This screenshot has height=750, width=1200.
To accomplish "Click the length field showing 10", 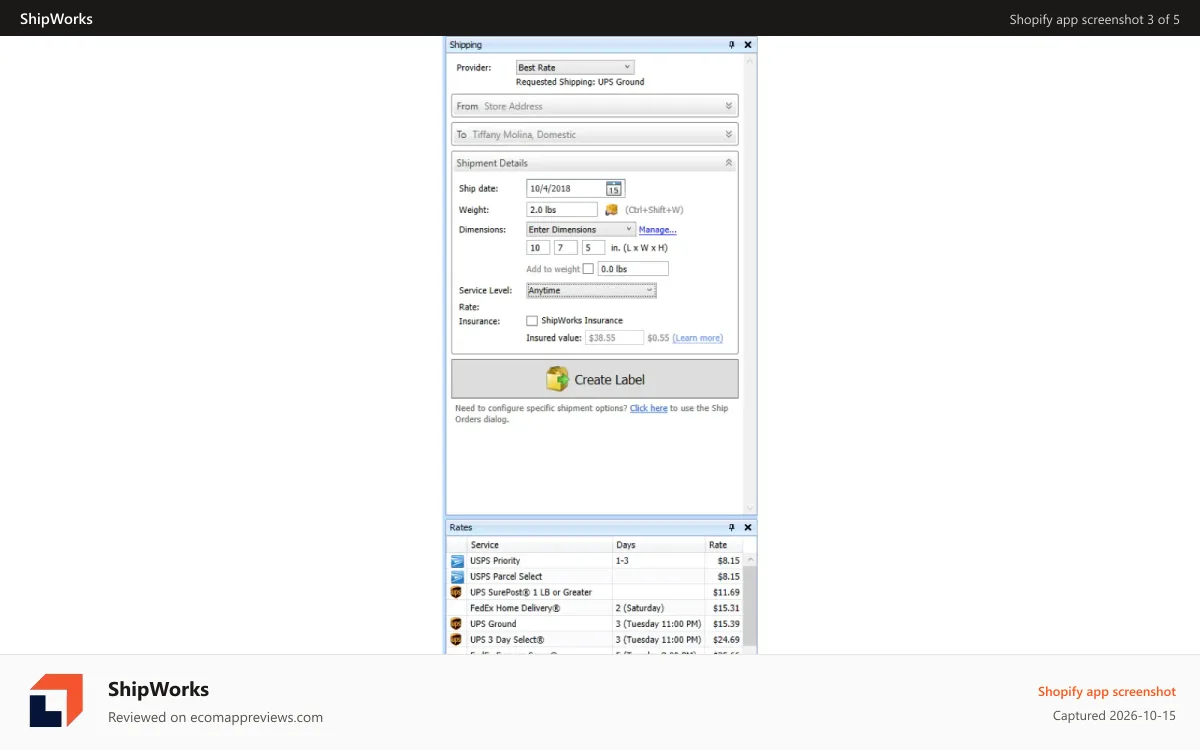I will (x=538, y=248).
